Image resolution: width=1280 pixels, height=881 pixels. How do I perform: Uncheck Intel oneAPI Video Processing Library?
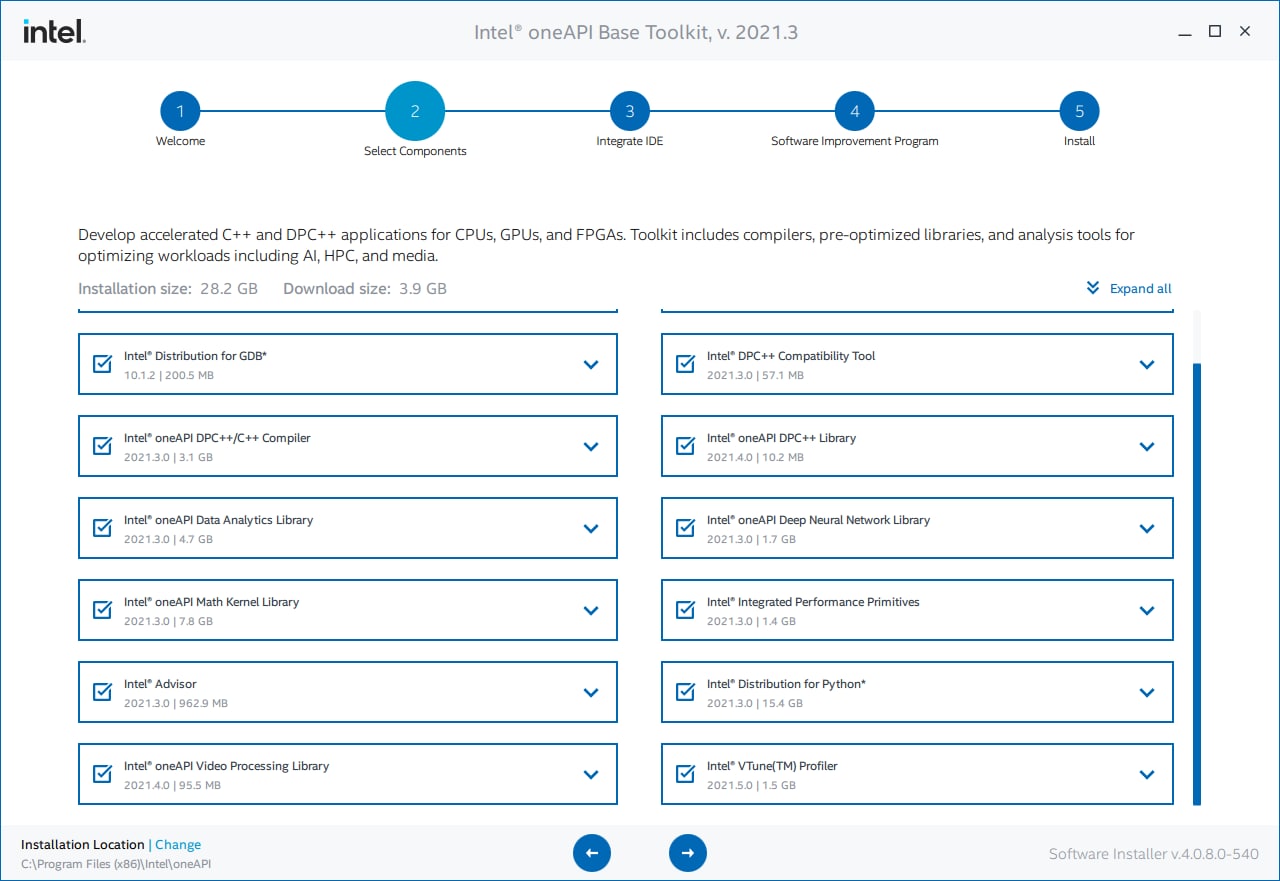point(102,774)
